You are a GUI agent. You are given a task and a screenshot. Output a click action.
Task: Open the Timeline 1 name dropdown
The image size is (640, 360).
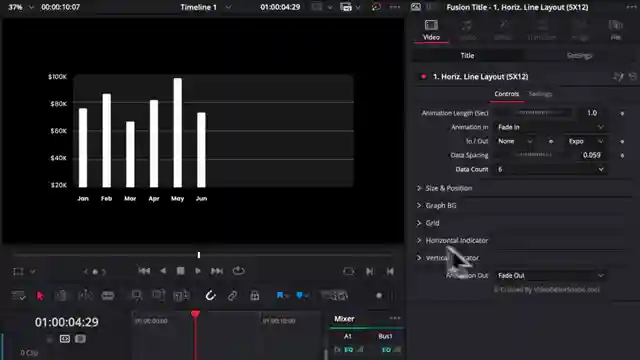click(x=206, y=7)
